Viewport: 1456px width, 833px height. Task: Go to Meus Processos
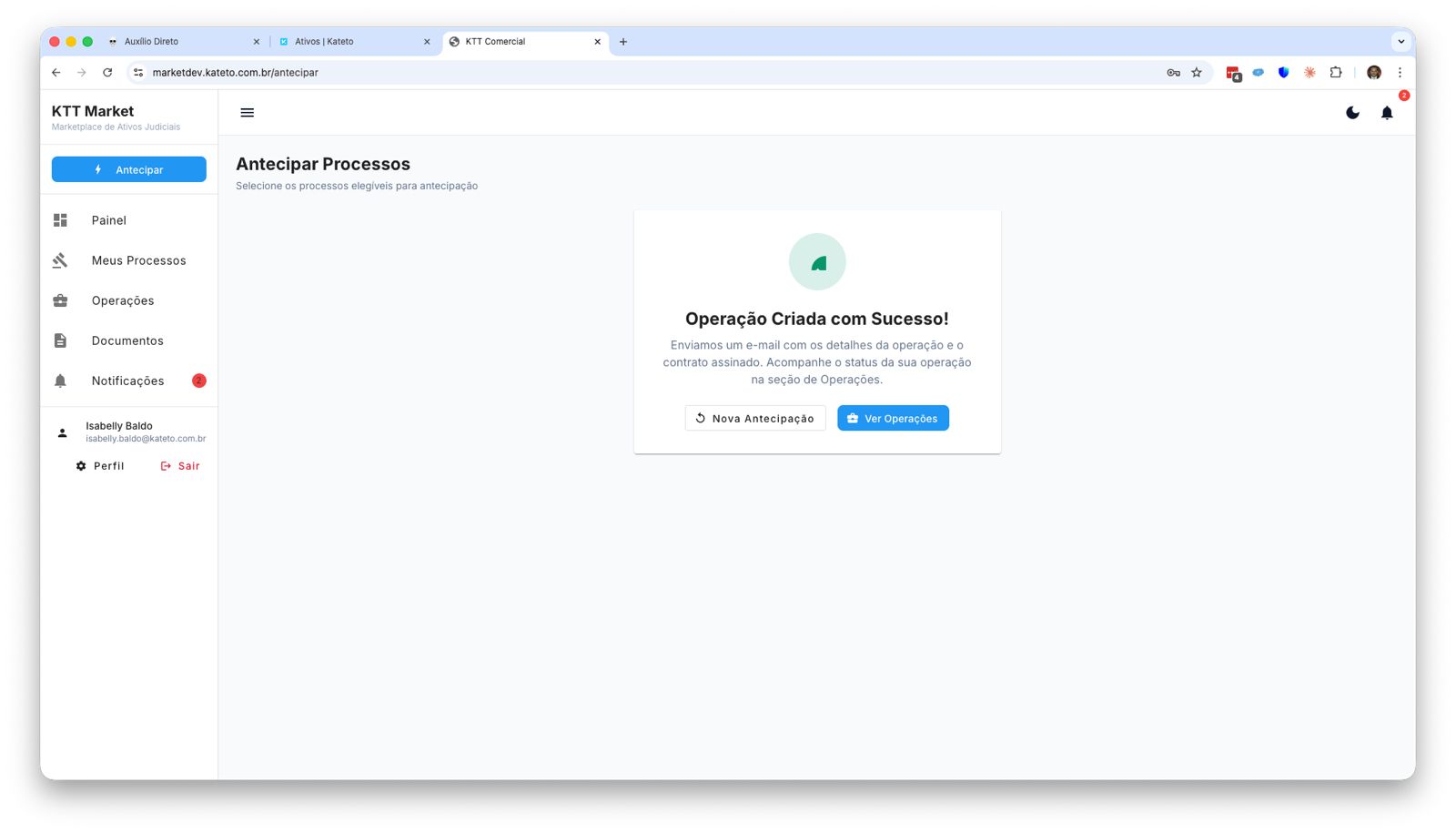(137, 260)
